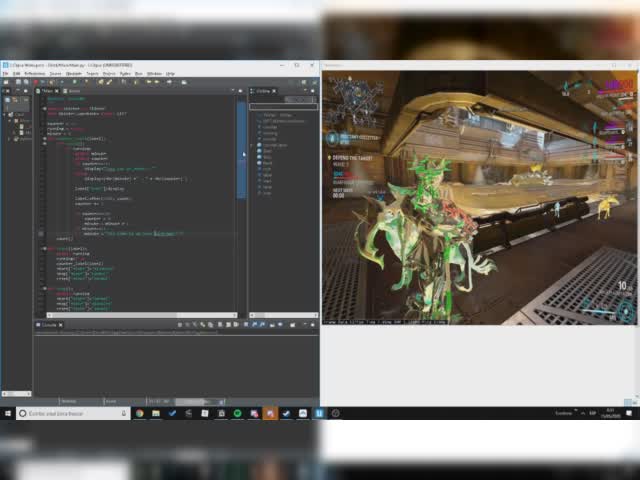Open the Windows notification center
640x480 pixels.
(x=629, y=413)
